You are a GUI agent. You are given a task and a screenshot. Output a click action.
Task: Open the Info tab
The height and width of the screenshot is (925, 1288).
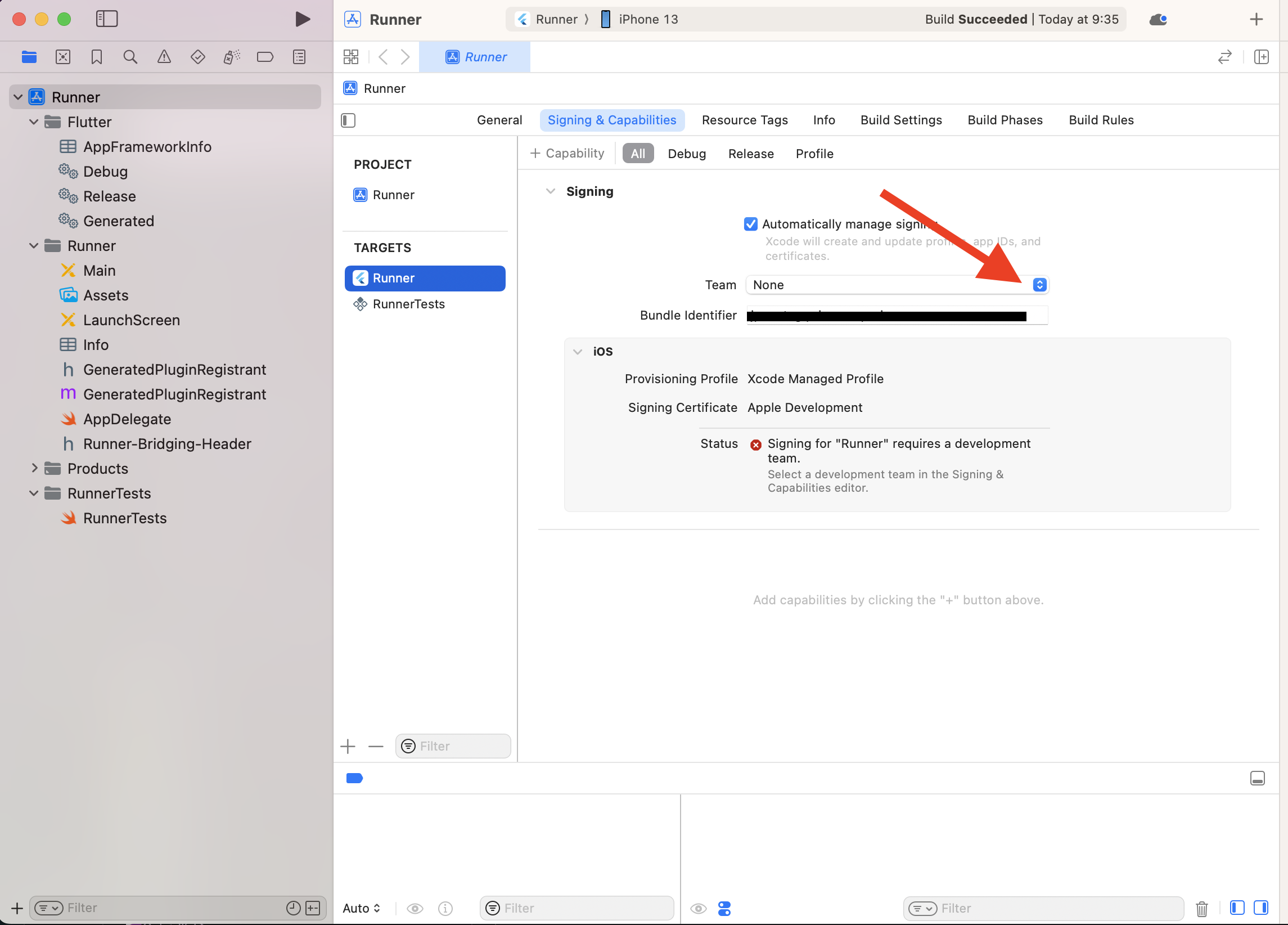pos(823,120)
